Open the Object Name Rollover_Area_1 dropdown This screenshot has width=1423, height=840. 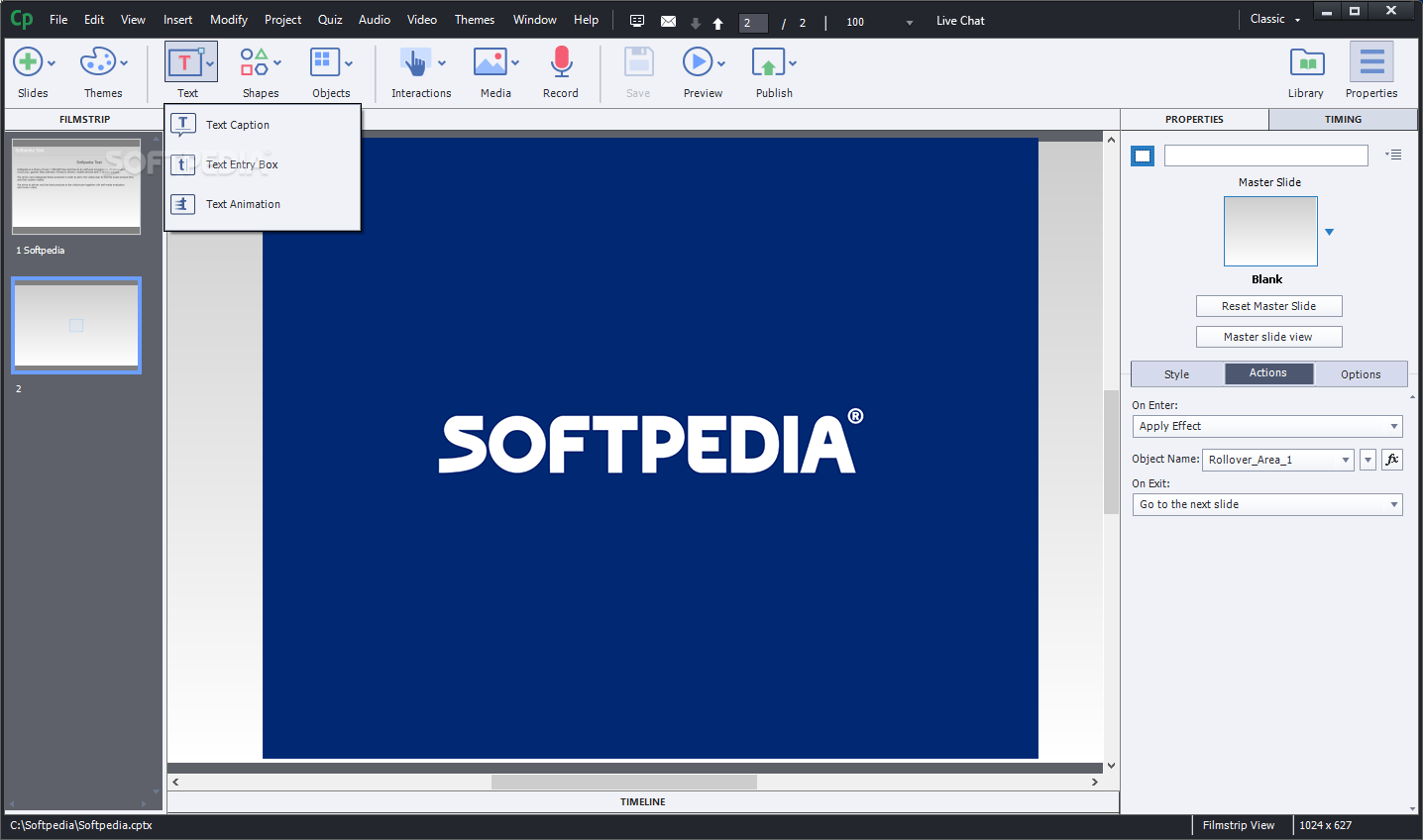[1278, 460]
